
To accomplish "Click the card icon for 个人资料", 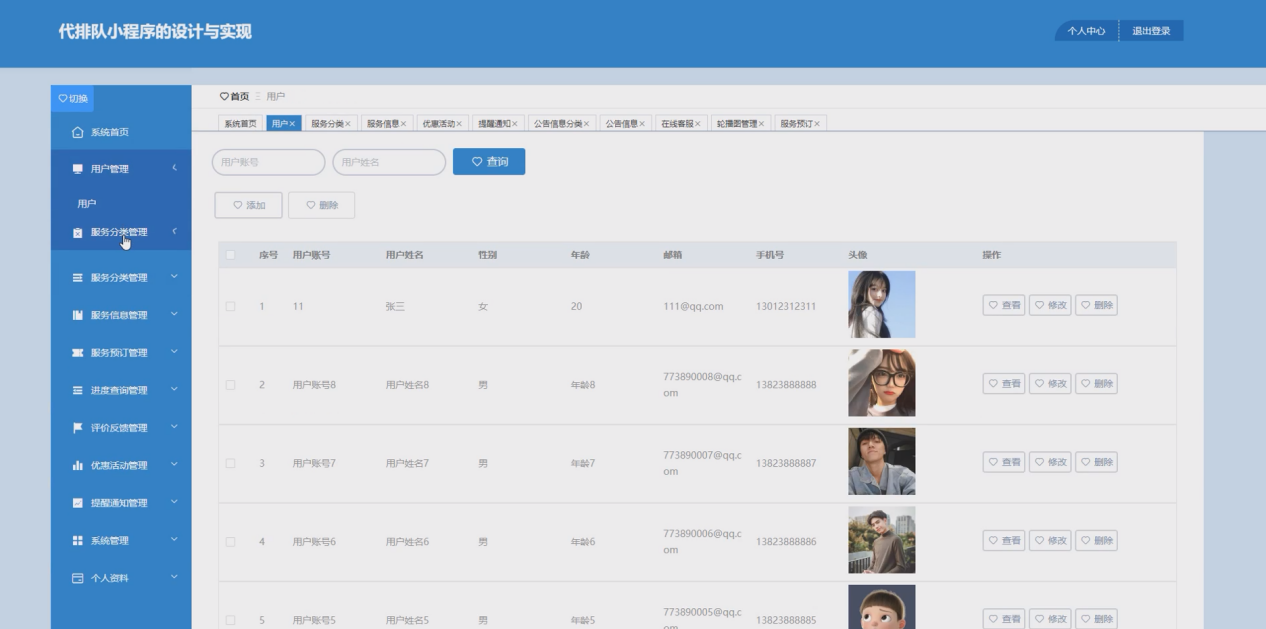I will [x=77, y=578].
